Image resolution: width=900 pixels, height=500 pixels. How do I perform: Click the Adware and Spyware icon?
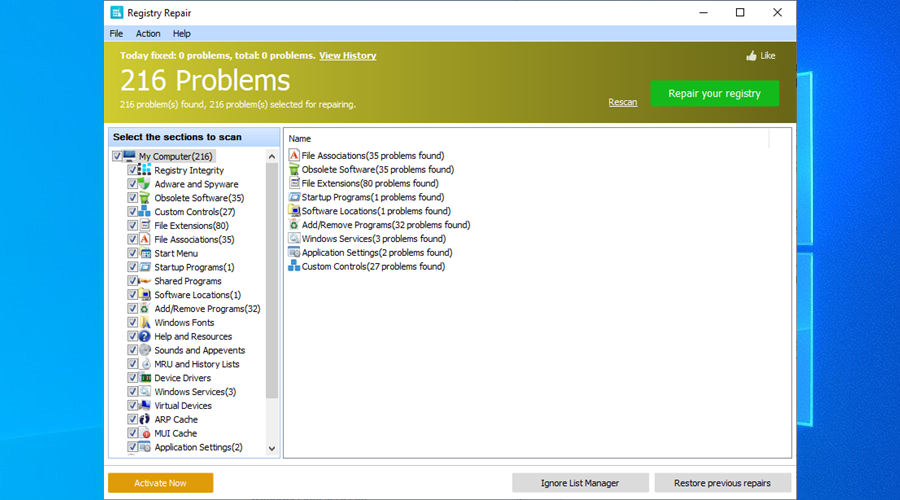(145, 184)
